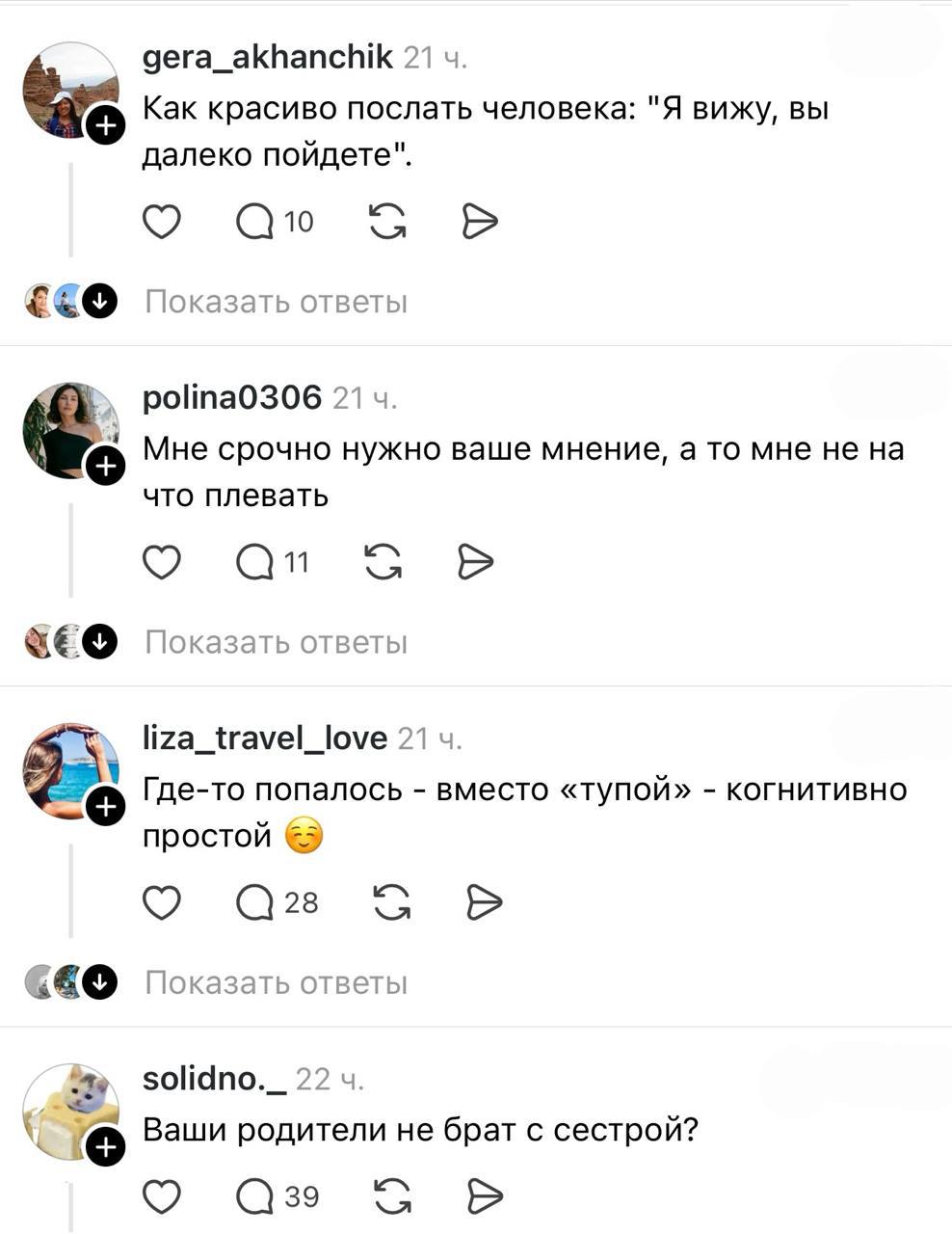Viewport: 952px width, 1234px height.
Task: Follow liza_travel_love with the plus badge
Action: click(105, 808)
